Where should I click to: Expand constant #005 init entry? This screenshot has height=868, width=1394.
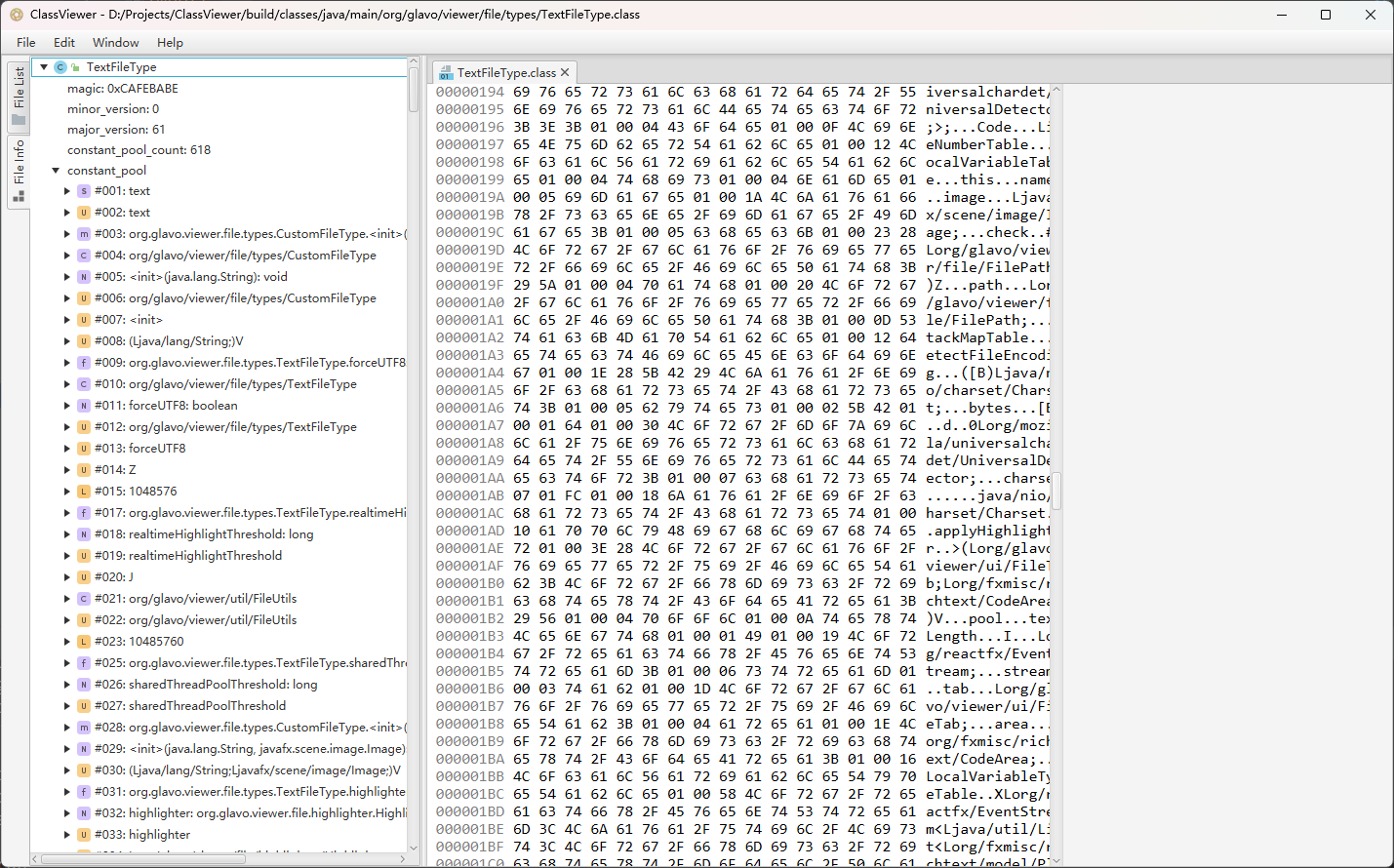point(67,277)
